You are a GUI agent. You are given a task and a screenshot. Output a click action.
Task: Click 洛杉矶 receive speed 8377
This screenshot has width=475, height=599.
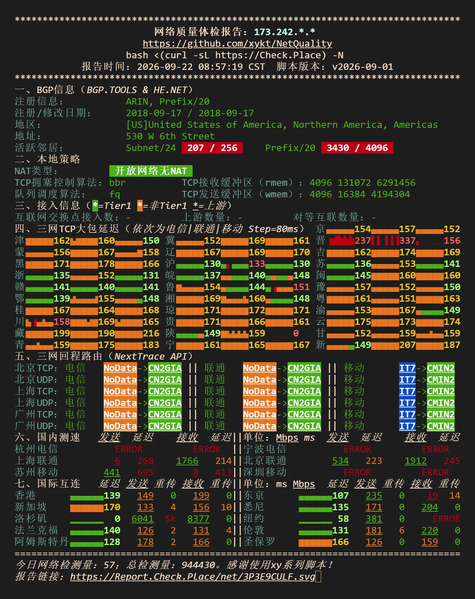point(198,519)
